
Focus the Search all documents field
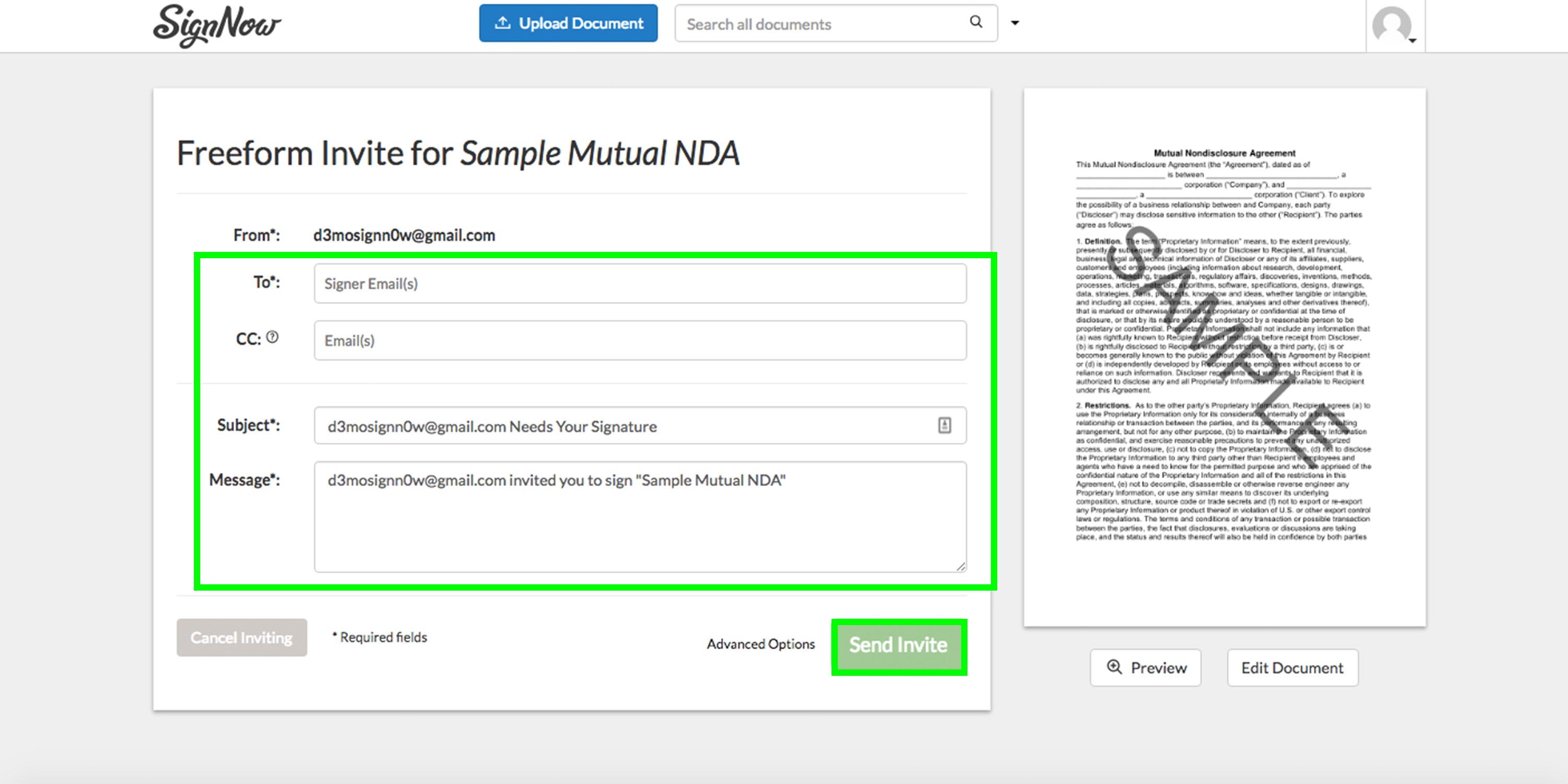point(822,24)
